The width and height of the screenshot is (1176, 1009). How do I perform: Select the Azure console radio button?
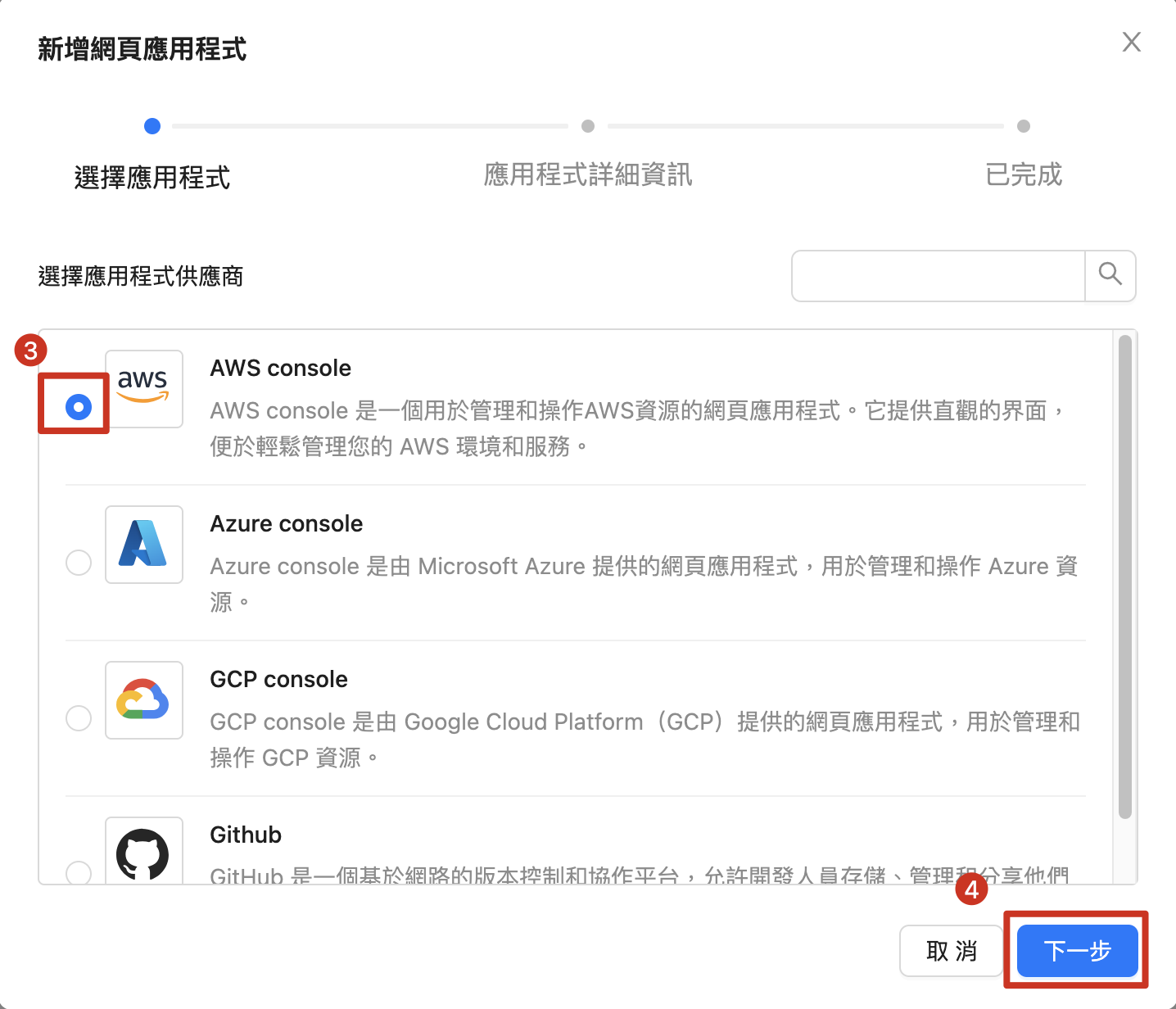tap(79, 563)
